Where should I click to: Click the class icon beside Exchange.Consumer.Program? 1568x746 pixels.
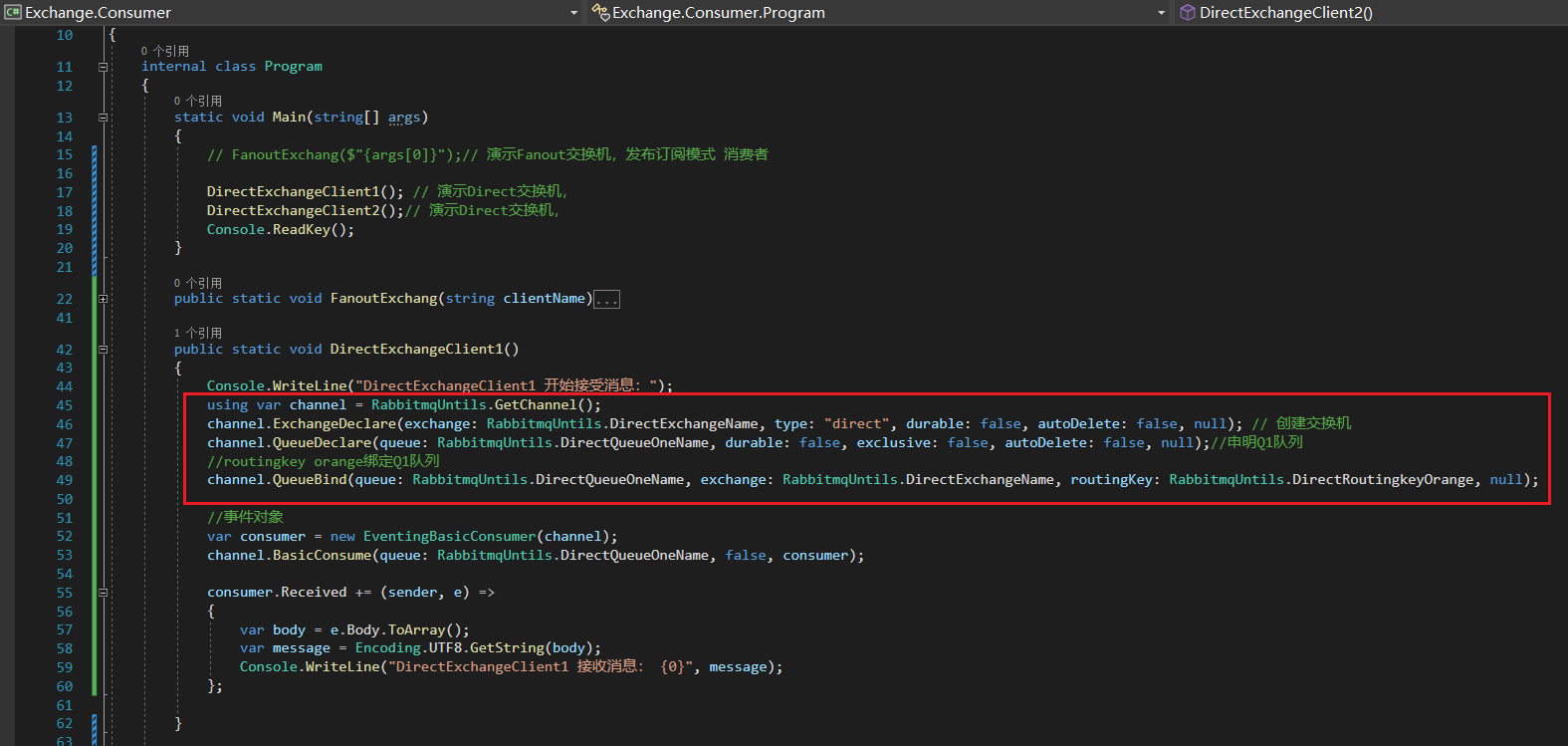click(x=600, y=13)
